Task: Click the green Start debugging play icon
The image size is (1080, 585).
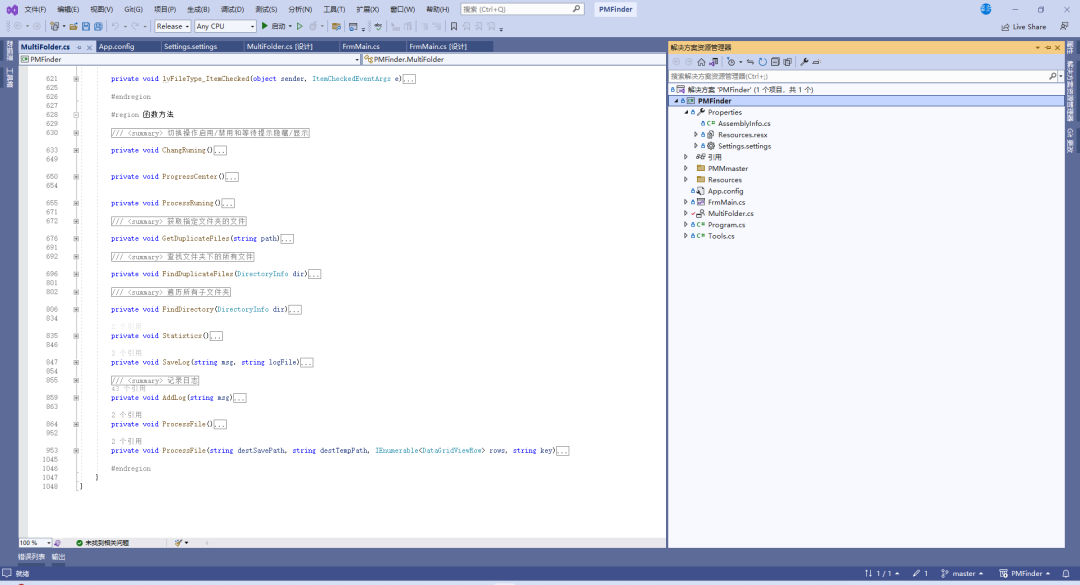Action: (264, 26)
